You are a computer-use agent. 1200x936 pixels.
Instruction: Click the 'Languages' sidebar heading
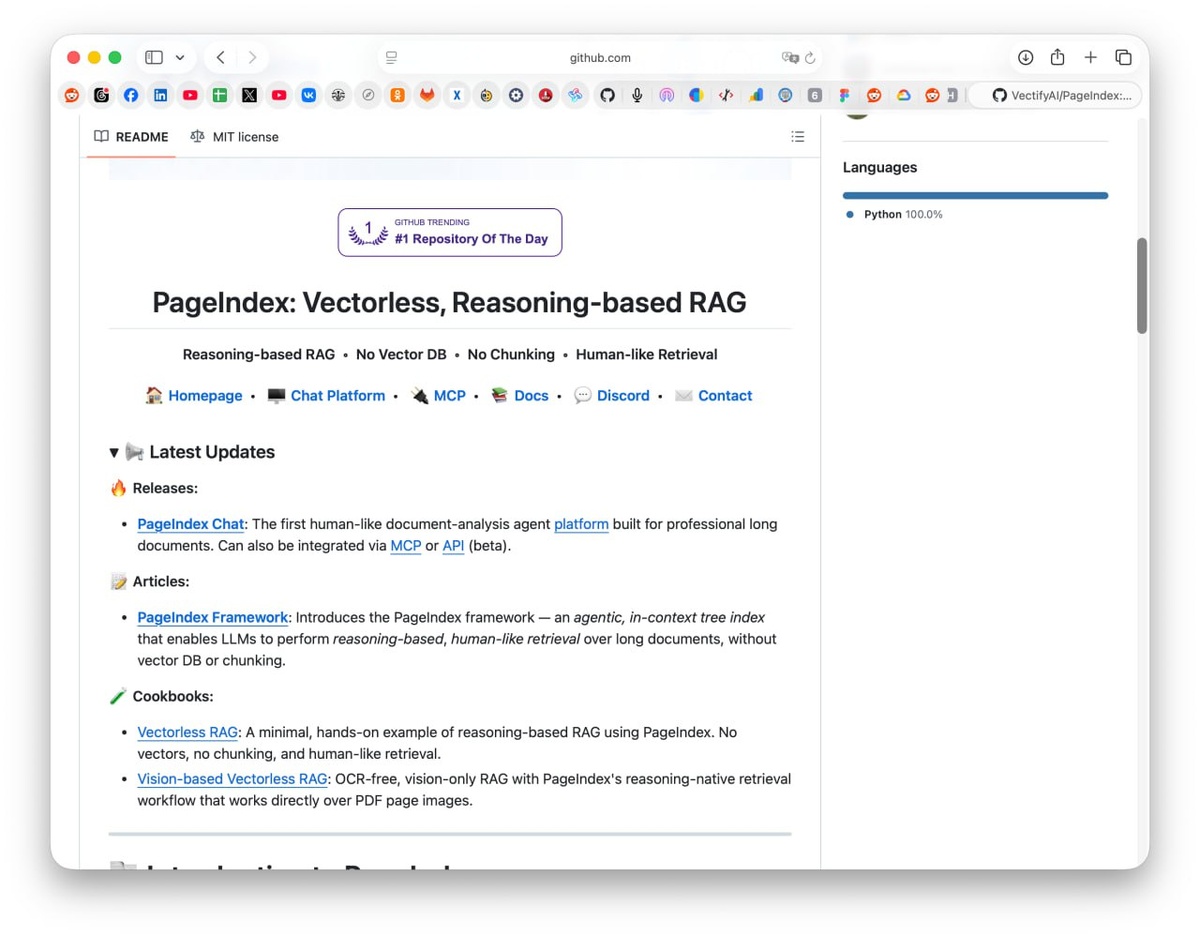(880, 167)
